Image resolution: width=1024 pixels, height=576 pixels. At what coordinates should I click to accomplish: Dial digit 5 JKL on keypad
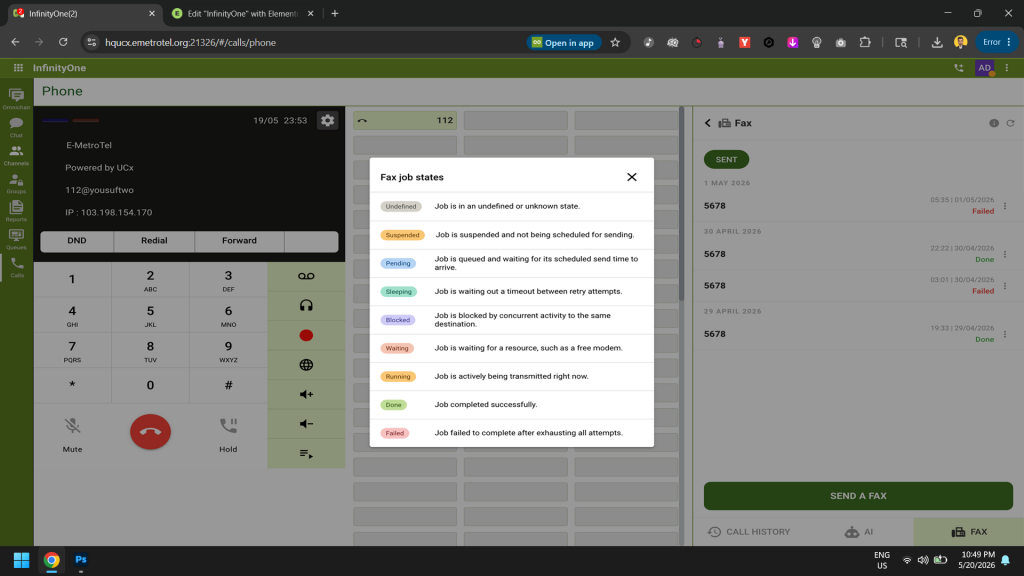pos(150,315)
